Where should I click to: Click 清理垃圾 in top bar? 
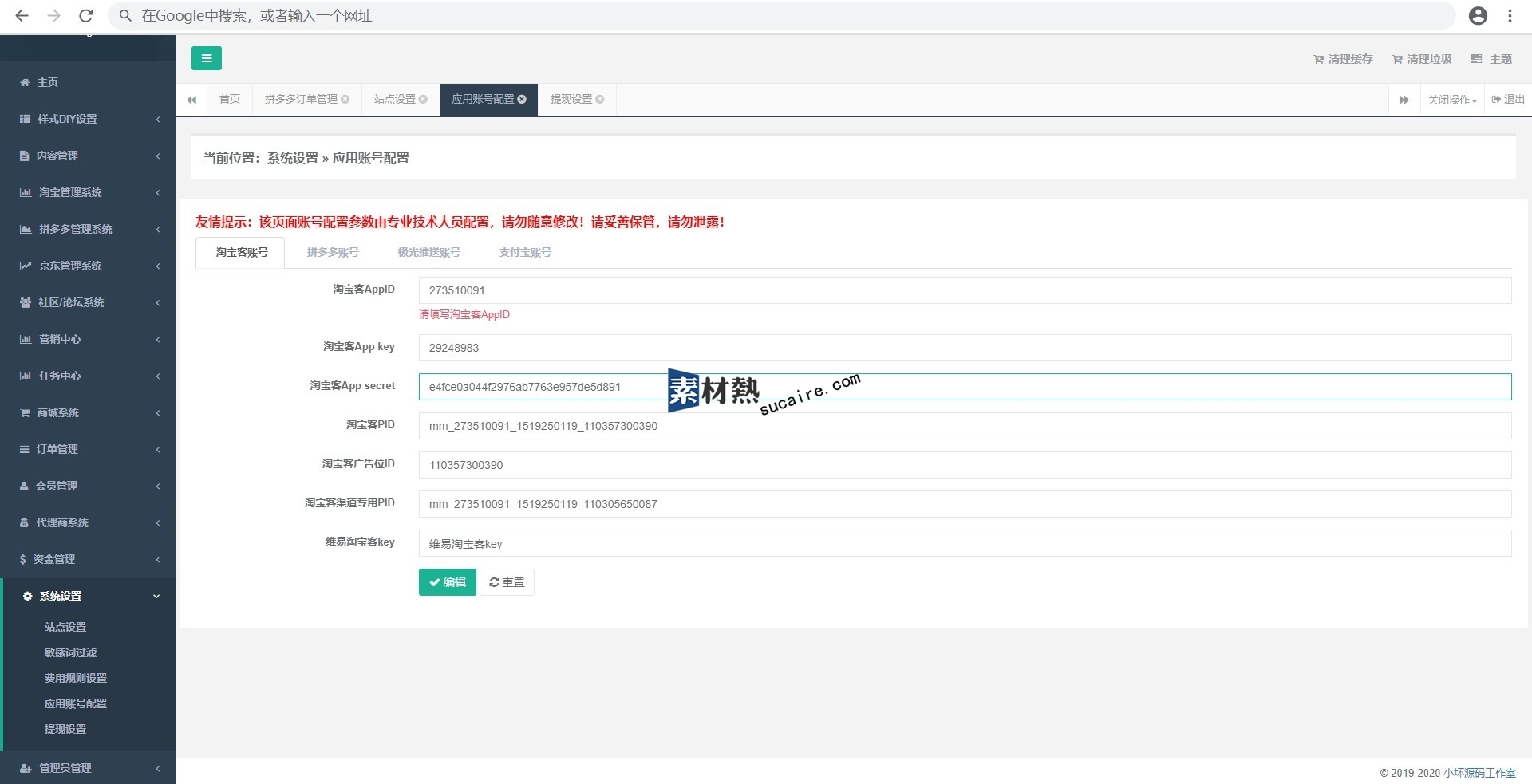[x=1422, y=59]
